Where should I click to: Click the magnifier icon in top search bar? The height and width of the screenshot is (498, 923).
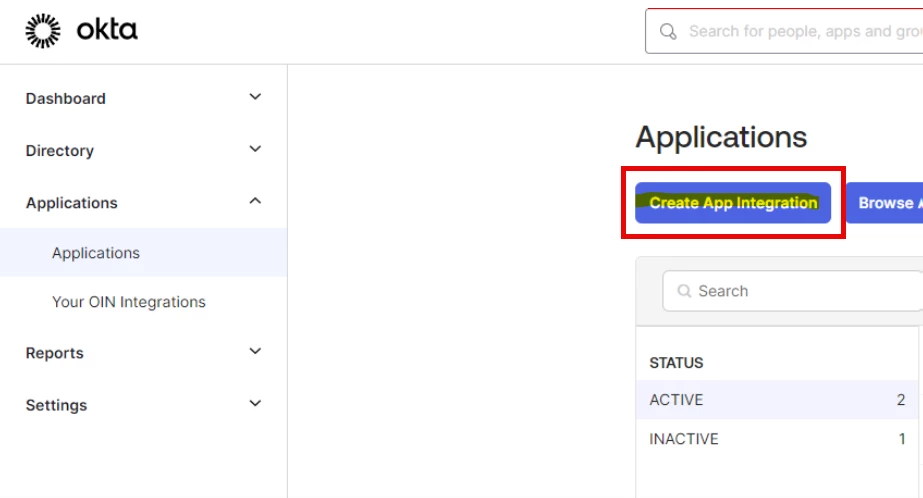click(668, 31)
